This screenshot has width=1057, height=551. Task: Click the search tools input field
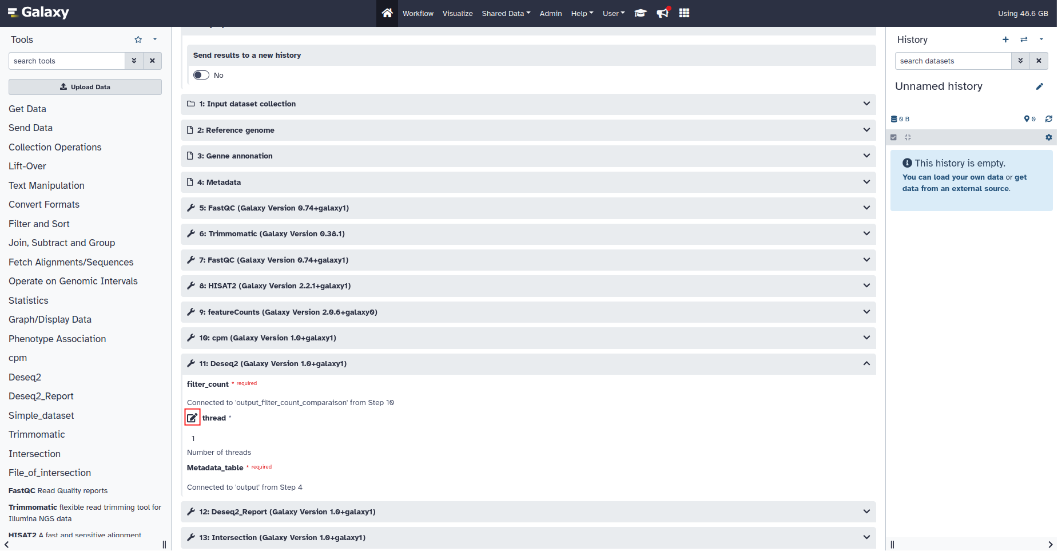(x=66, y=61)
